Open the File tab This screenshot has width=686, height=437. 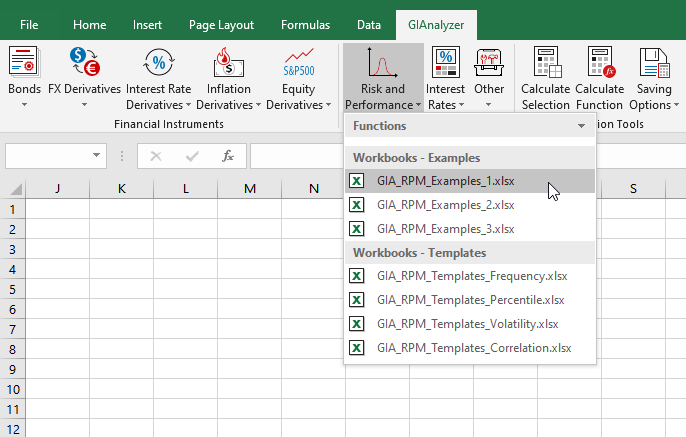point(29,25)
